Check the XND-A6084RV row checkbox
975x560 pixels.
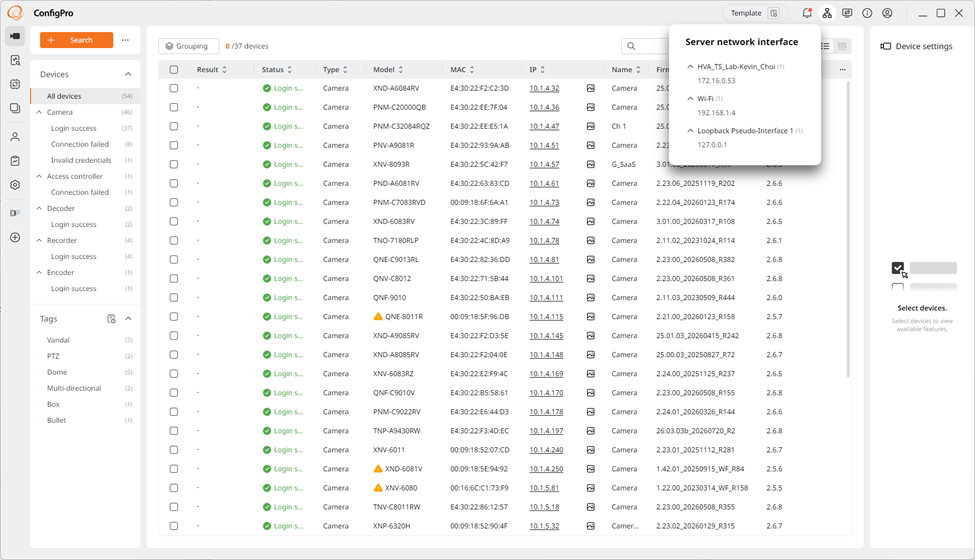174,88
